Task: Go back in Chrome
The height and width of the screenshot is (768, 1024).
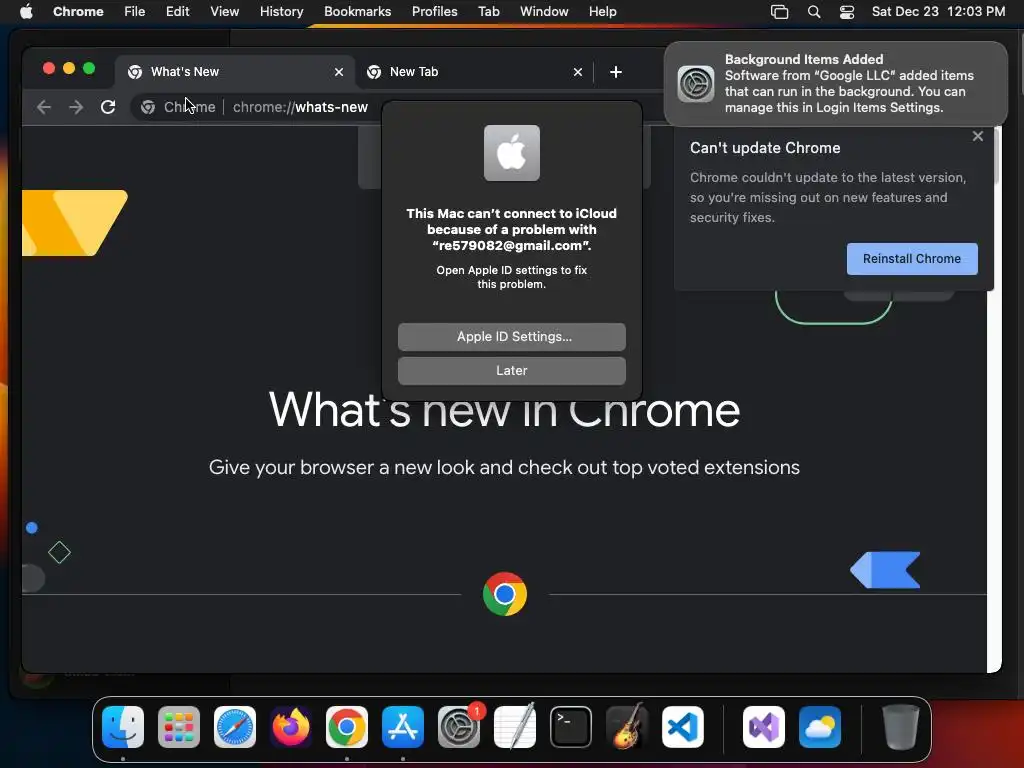Action: 44,106
